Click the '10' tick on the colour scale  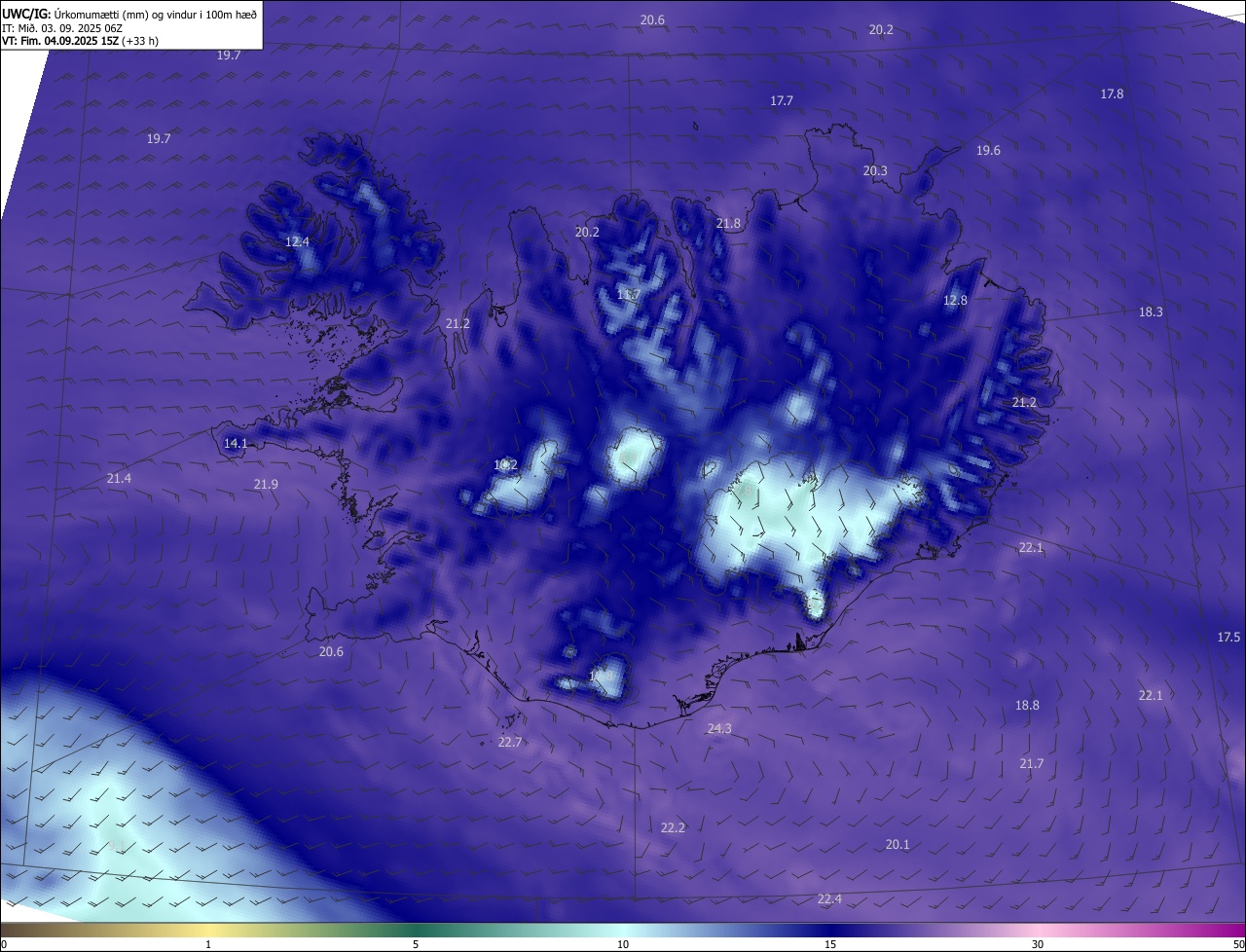(623, 944)
